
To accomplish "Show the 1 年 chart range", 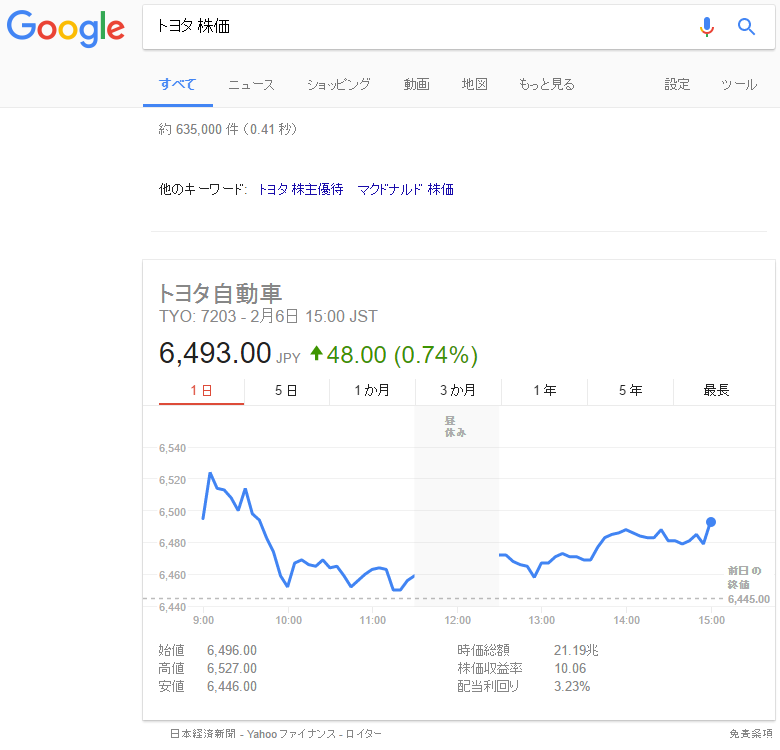I will click(x=545, y=390).
